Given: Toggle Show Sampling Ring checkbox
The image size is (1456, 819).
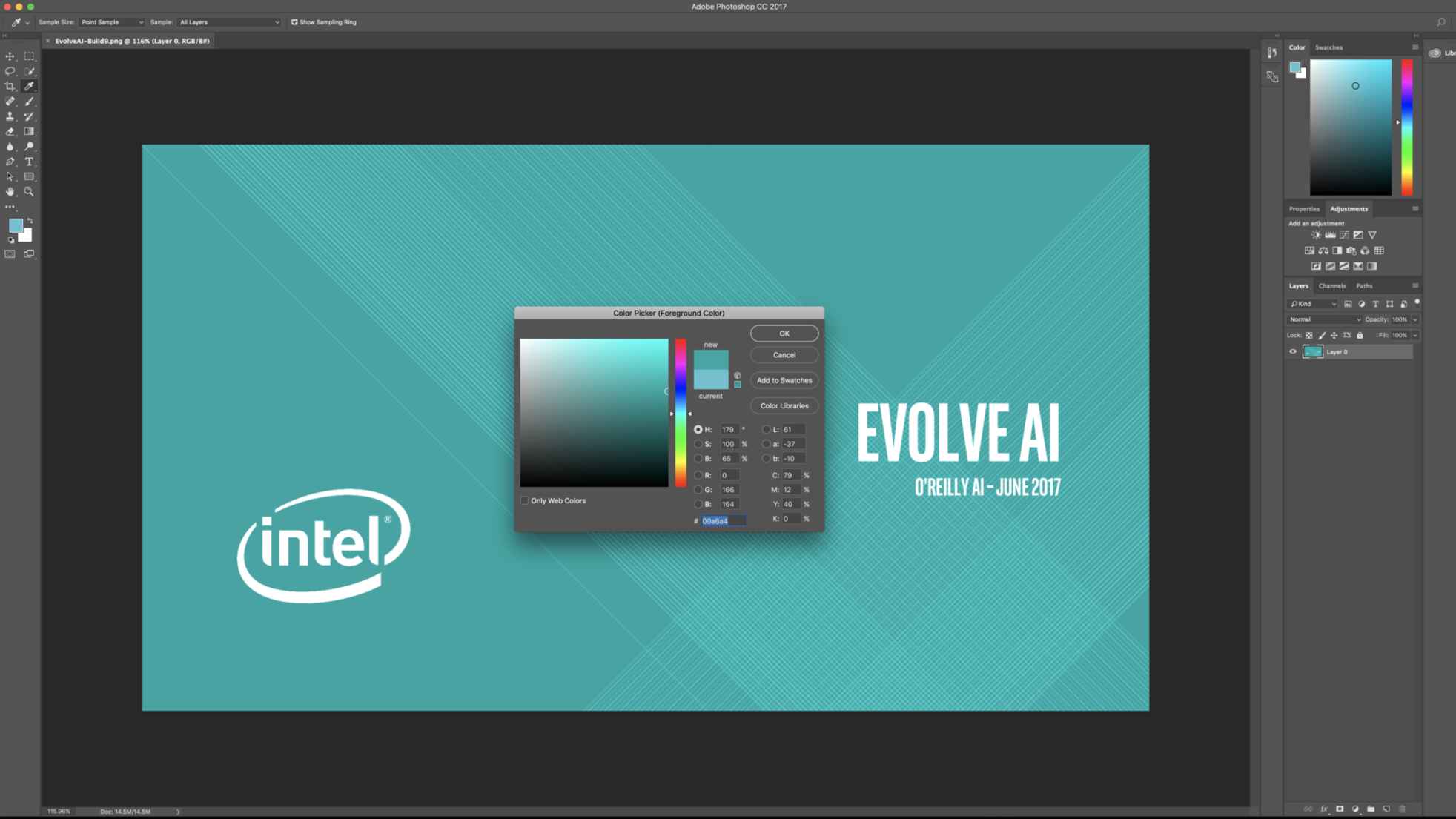Looking at the screenshot, I should (x=294, y=22).
